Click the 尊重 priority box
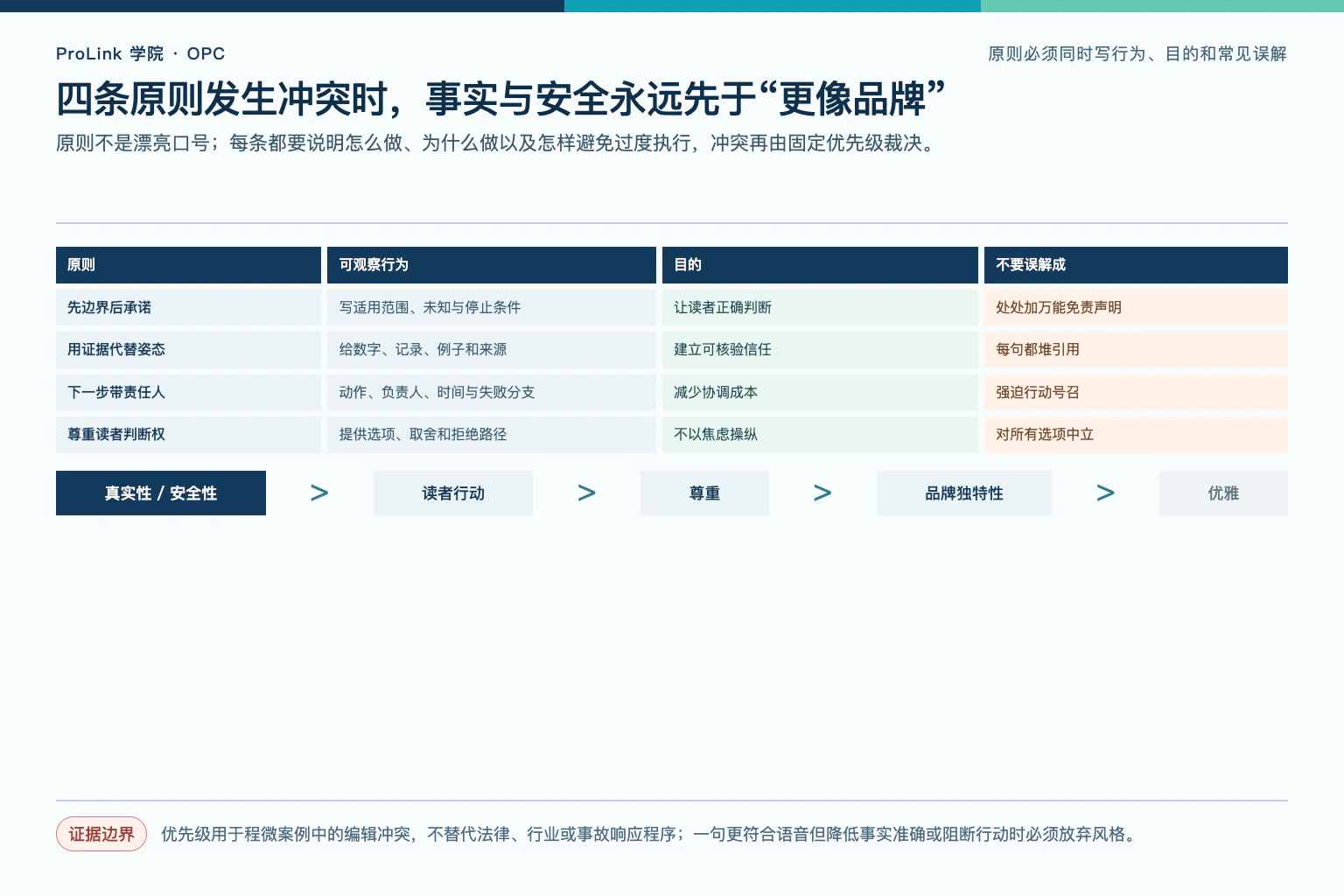The image size is (1344, 896). point(704,493)
